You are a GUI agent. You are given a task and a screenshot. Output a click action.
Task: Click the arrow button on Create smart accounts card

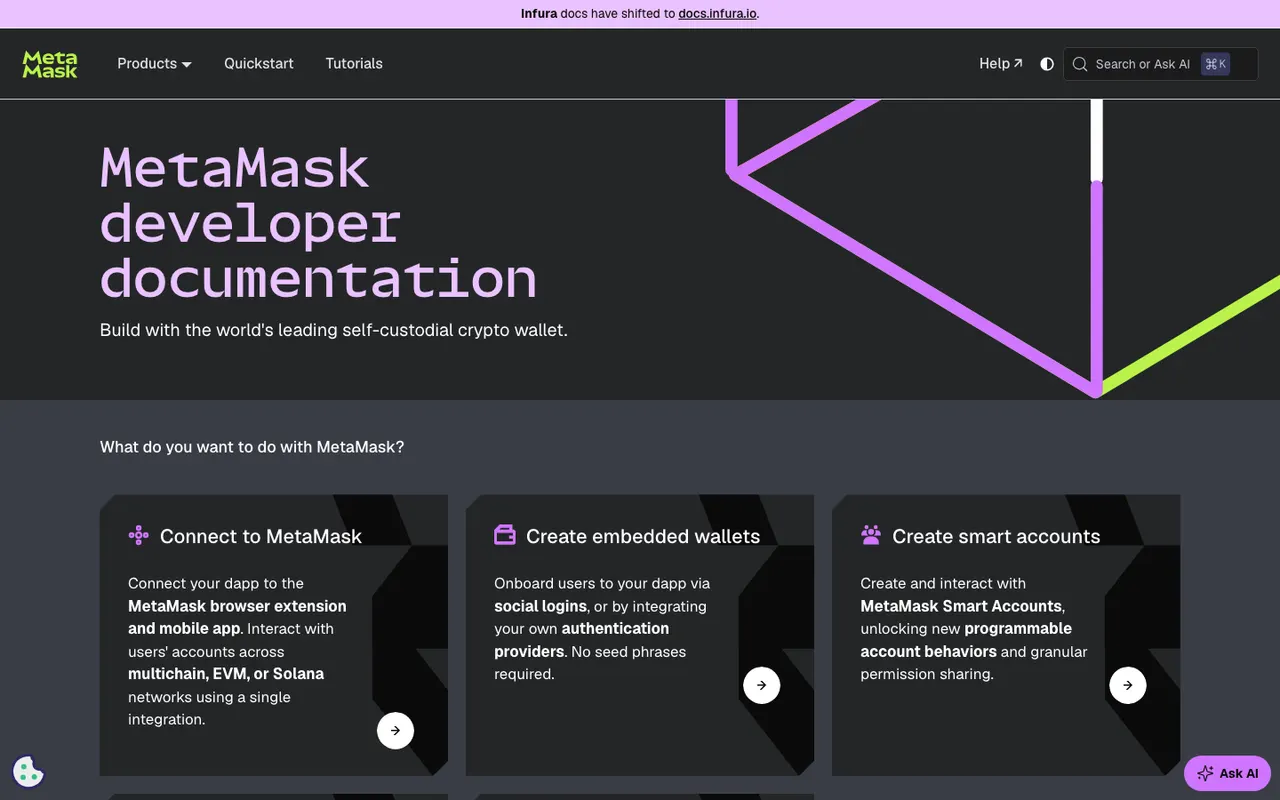(1127, 685)
